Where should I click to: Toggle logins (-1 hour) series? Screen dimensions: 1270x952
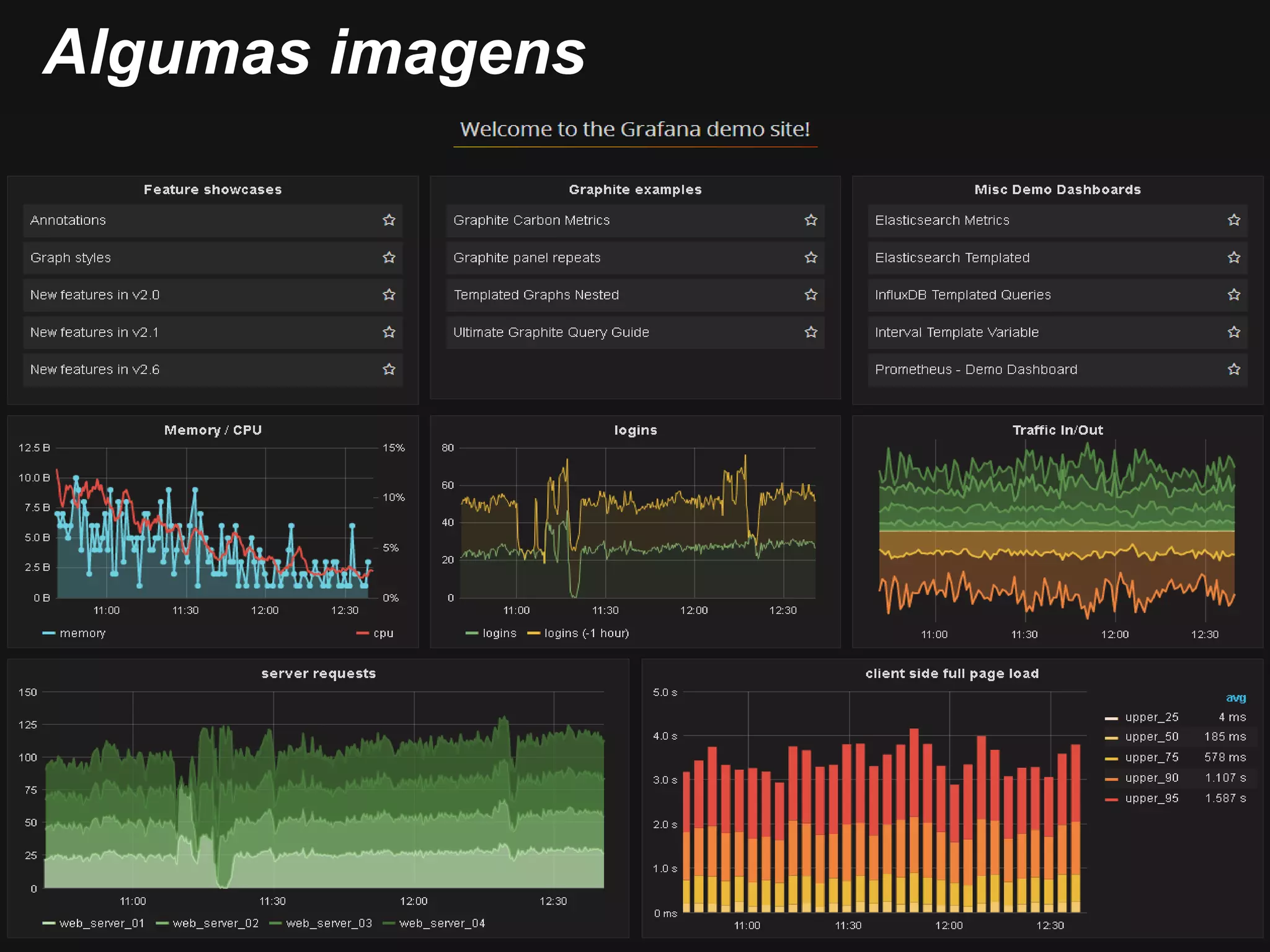click(x=585, y=633)
